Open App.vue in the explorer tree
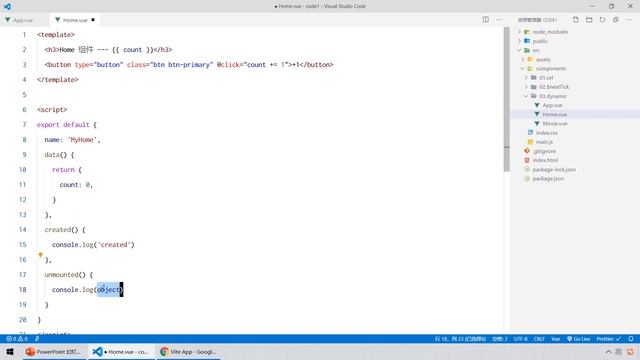Viewport: 640px width, 360px height. pos(552,105)
